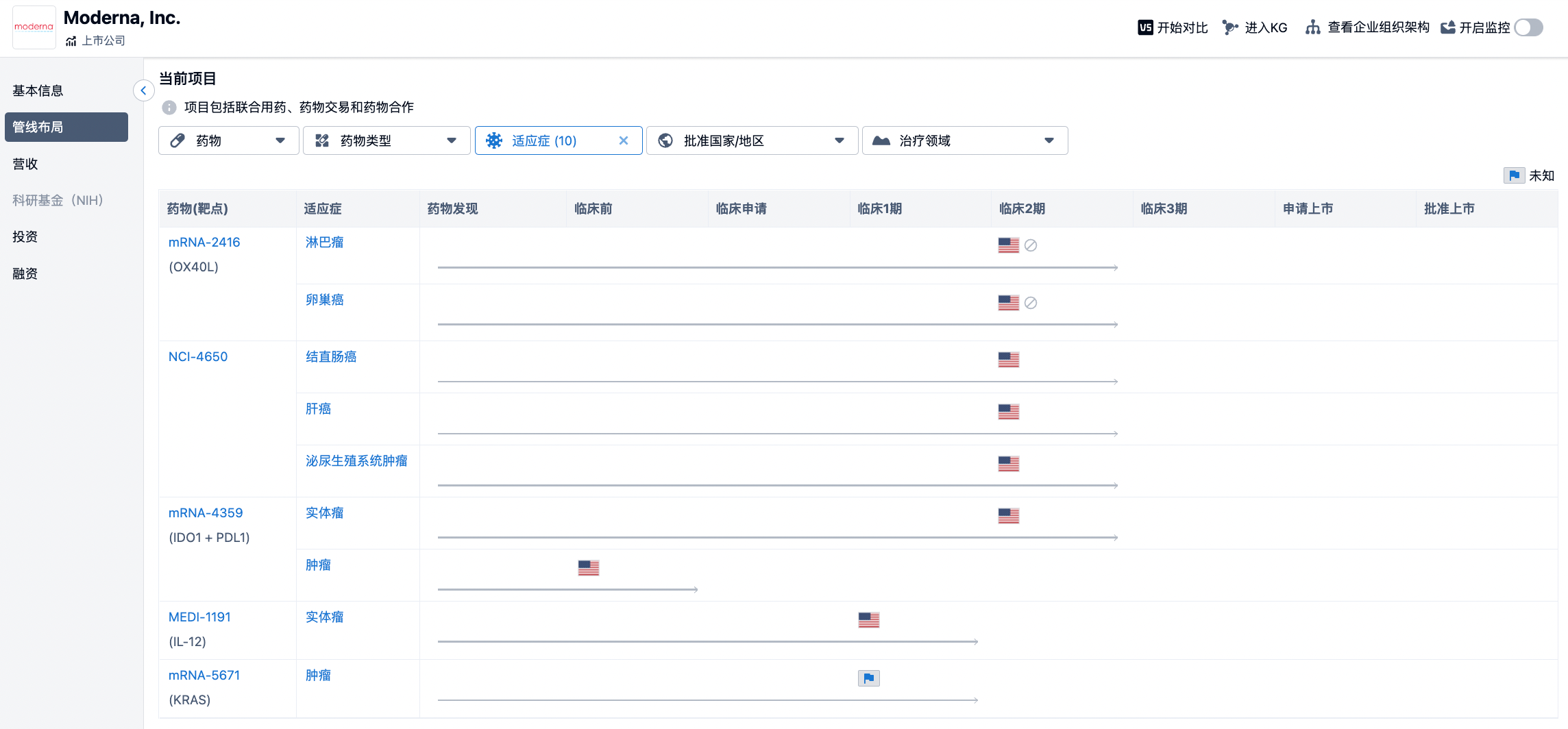
Task: Click the 治疗领域 filter icon
Action: pos(881,140)
